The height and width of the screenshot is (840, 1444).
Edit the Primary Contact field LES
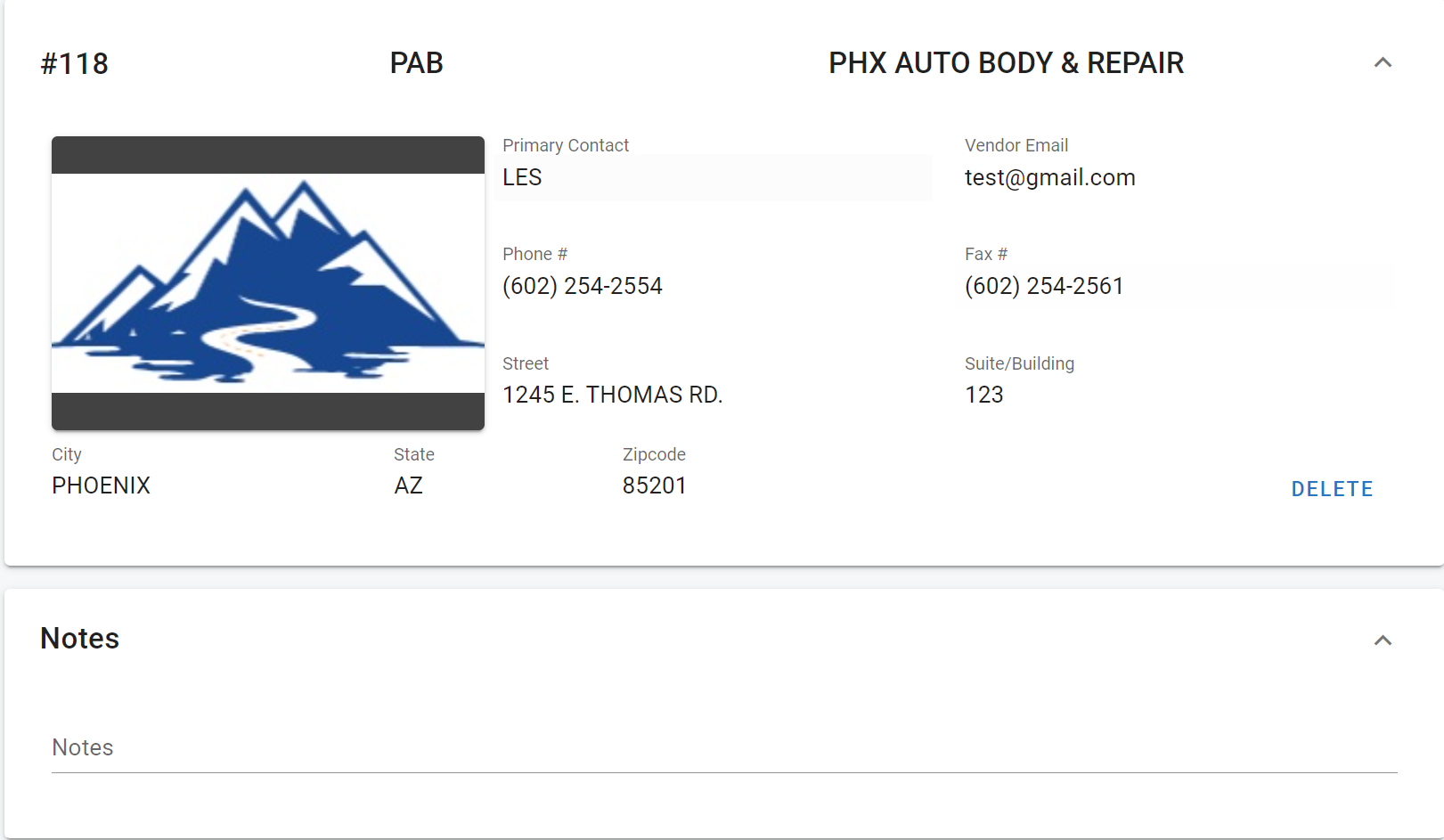pyautogui.click(x=714, y=177)
